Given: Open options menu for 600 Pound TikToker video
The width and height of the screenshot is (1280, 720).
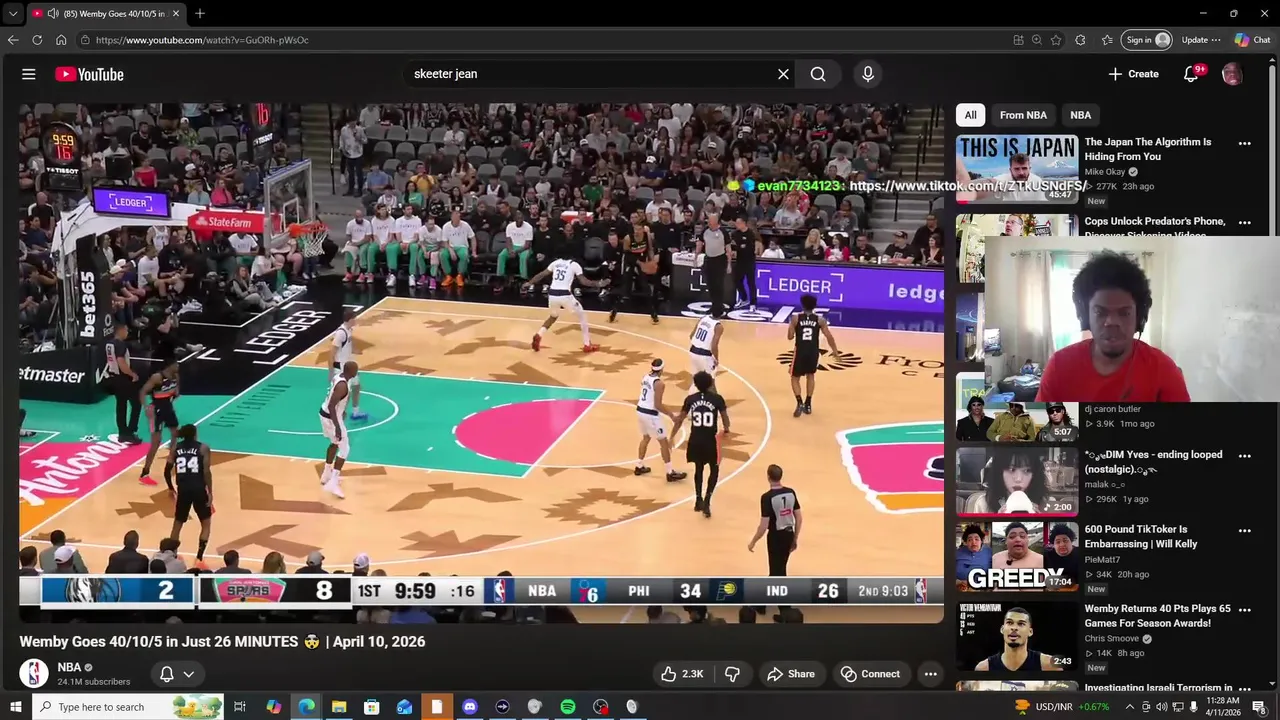Looking at the screenshot, I should 1245,531.
